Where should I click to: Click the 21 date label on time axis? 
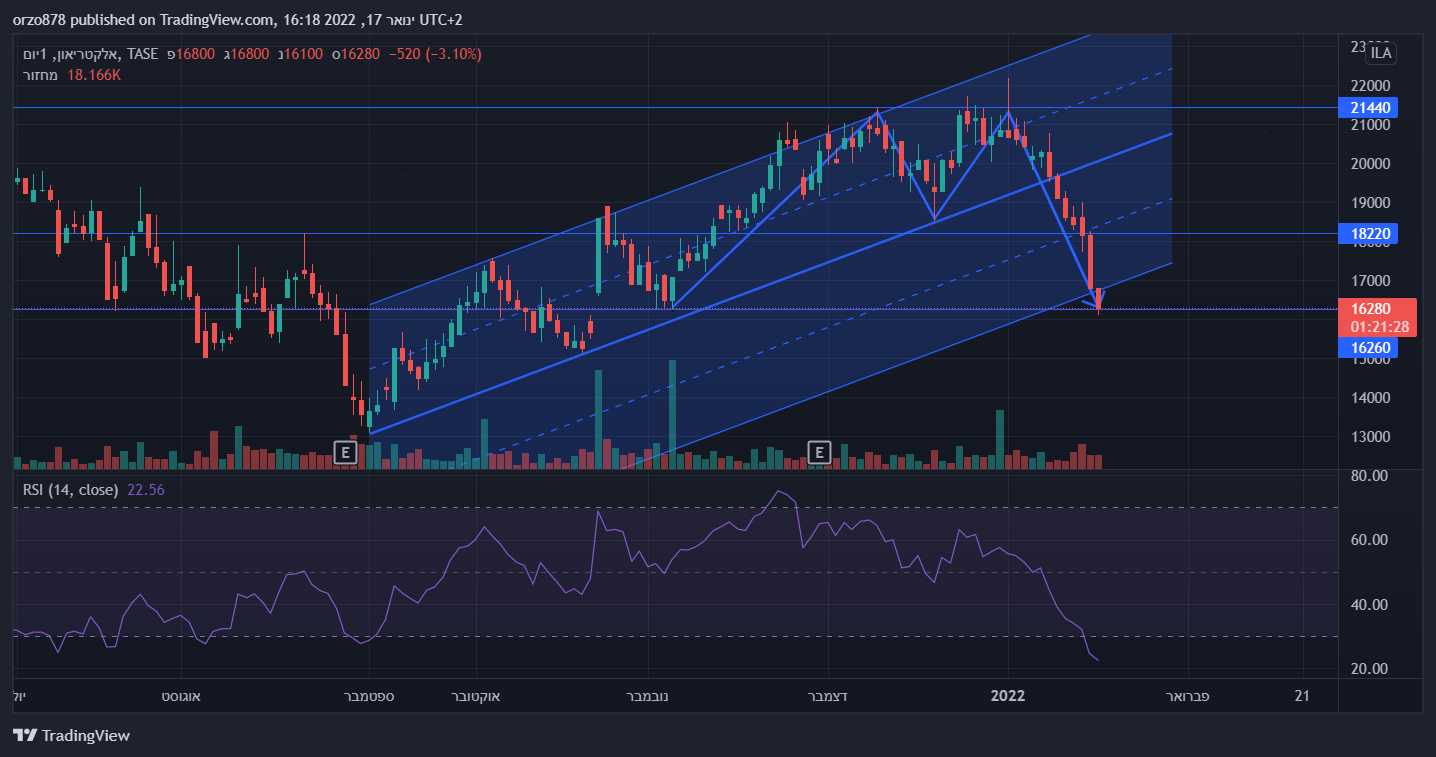coord(1302,696)
